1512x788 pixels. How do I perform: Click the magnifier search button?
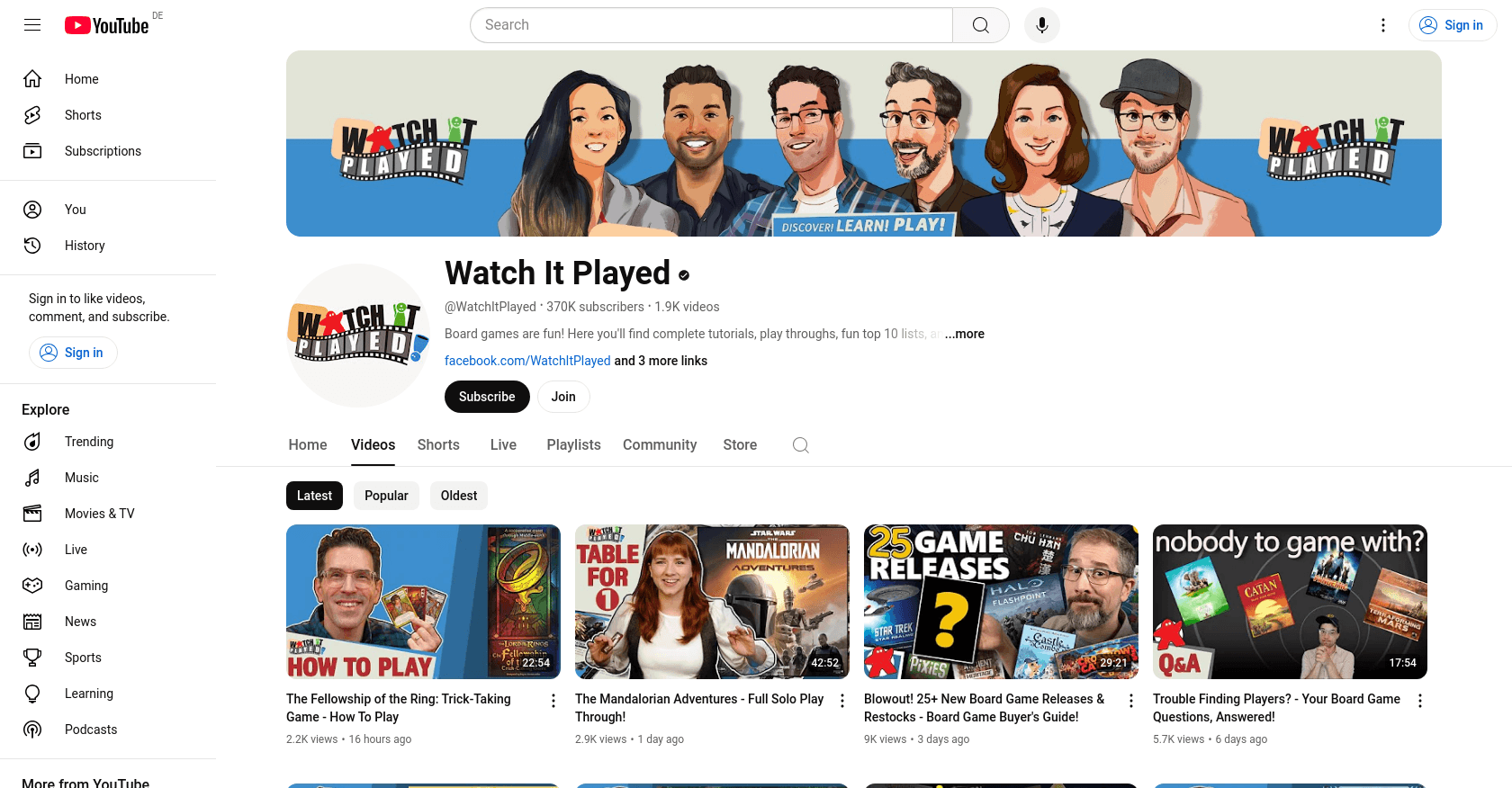tap(980, 25)
